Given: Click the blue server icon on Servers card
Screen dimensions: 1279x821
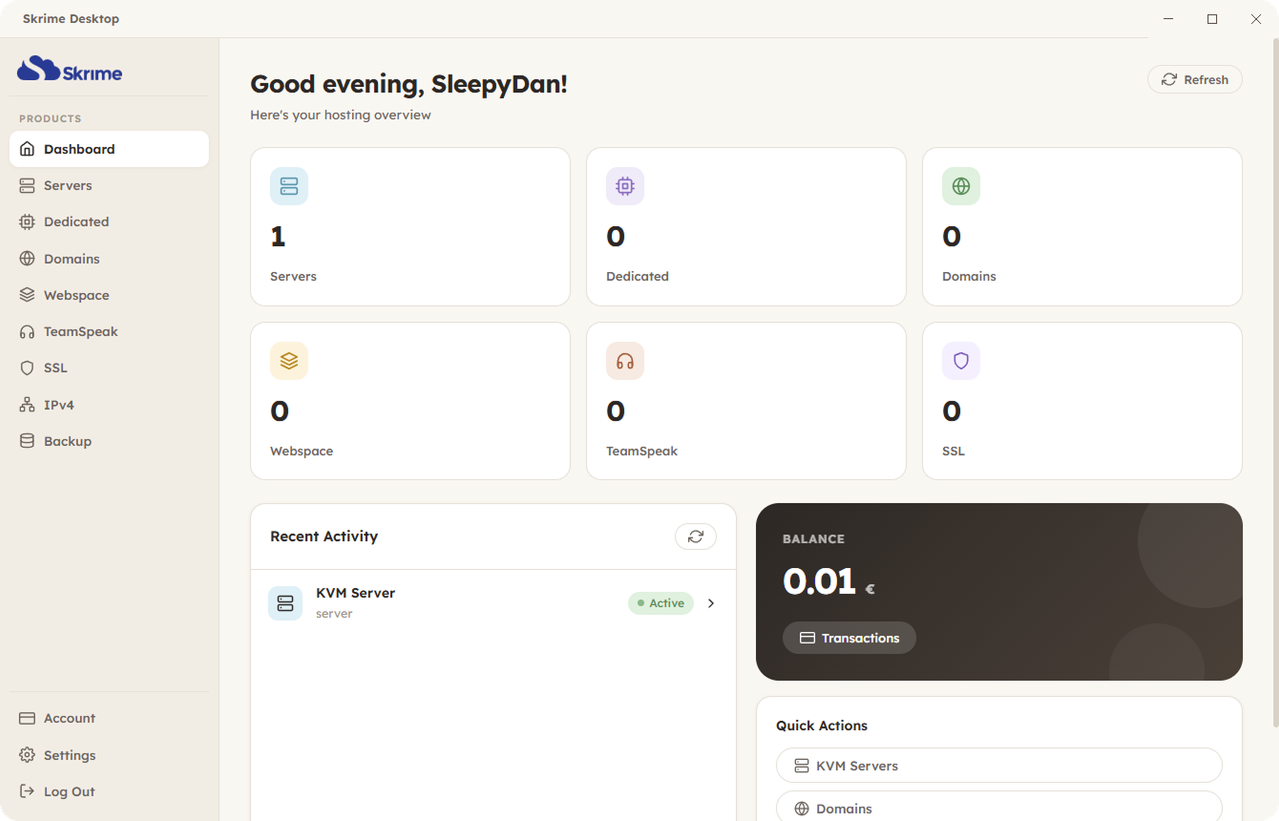Looking at the screenshot, I should (x=289, y=186).
